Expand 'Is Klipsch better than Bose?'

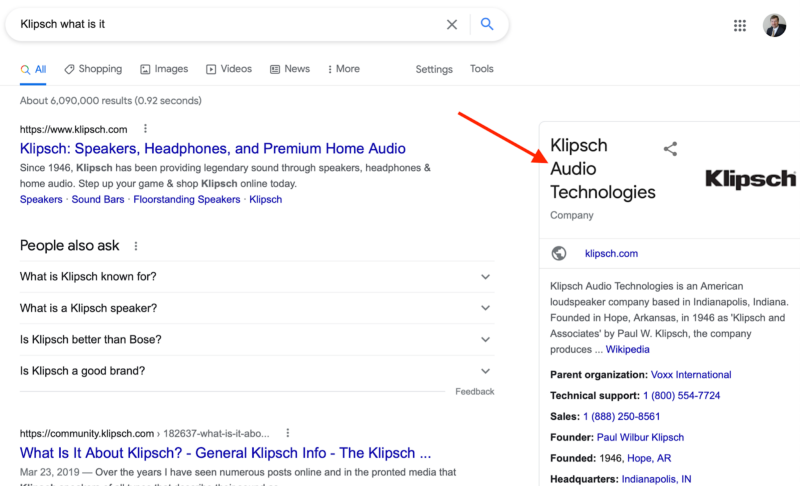[257, 340]
